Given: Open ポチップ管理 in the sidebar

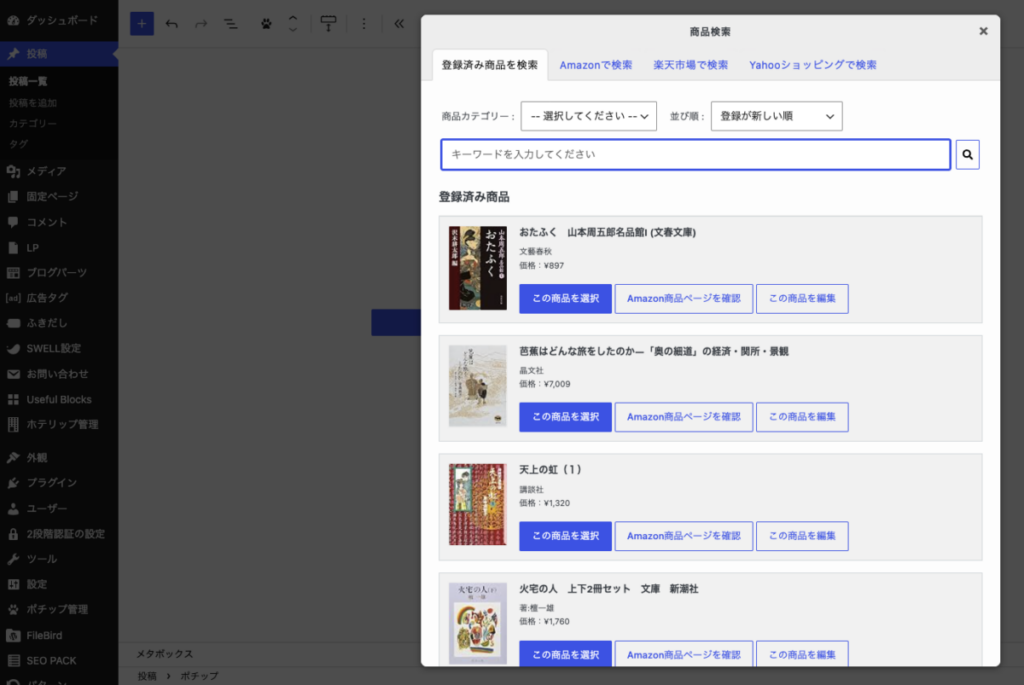Looking at the screenshot, I should [59, 609].
